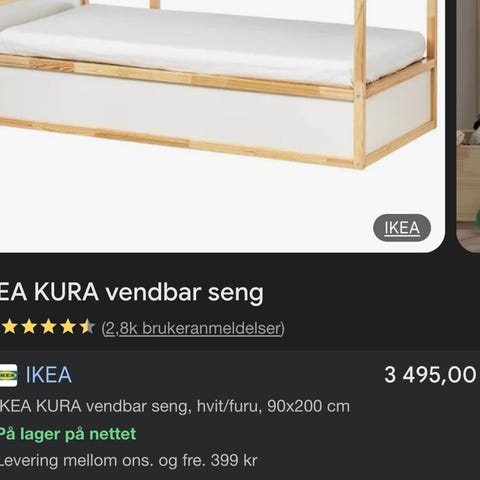Click the IKEA store logo icon
Screen dimensions: 480x480
[x=8, y=375]
